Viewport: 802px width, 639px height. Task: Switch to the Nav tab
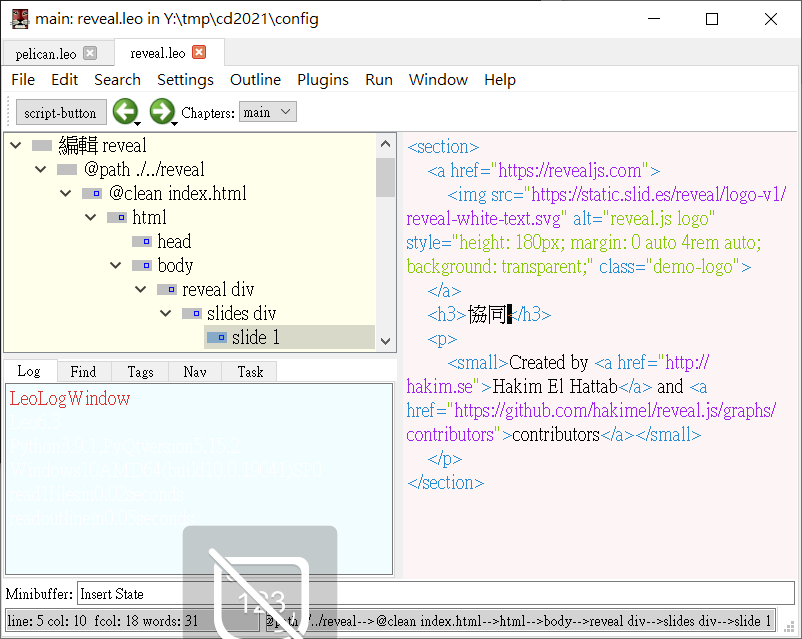pos(194,371)
